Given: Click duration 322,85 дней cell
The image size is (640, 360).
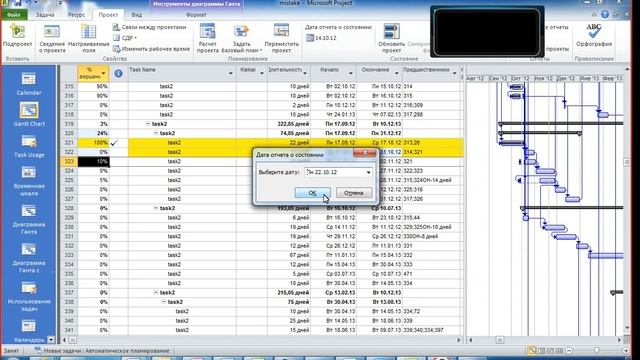Looking at the screenshot, I should pyautogui.click(x=289, y=124).
